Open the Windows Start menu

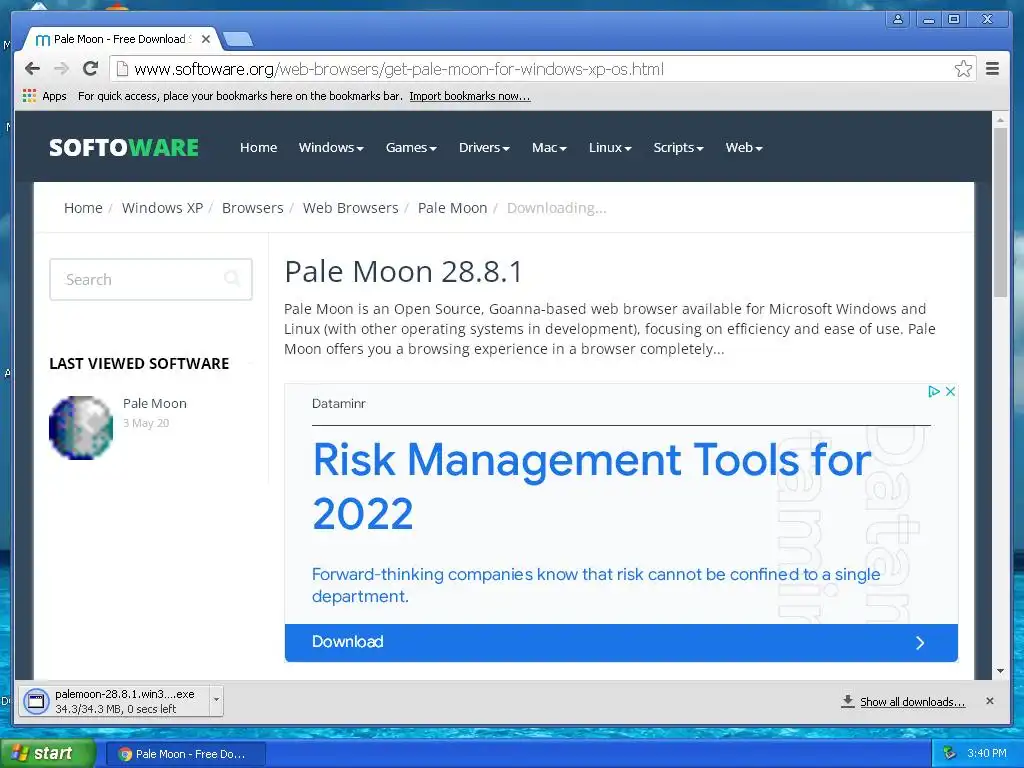click(47, 754)
